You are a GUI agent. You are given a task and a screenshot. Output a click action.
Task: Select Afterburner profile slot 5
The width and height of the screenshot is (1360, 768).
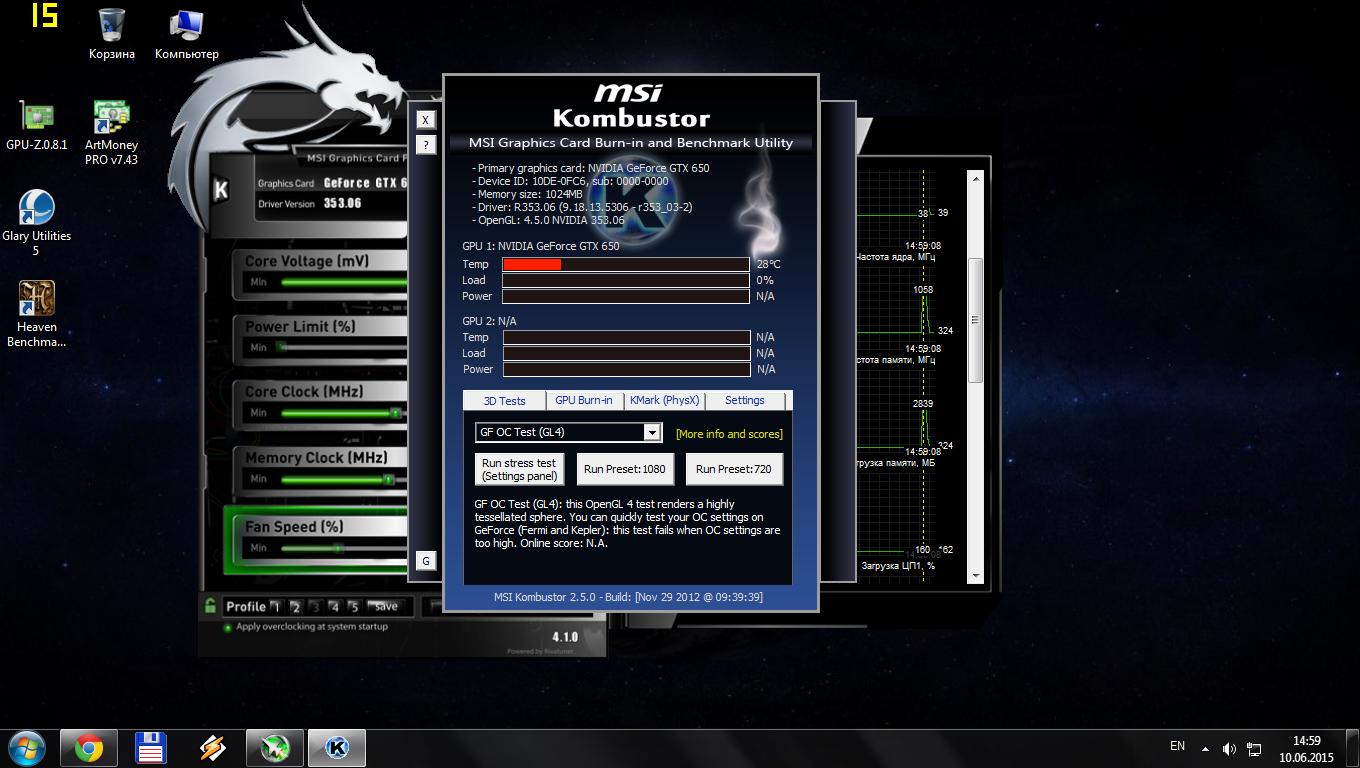tap(353, 606)
